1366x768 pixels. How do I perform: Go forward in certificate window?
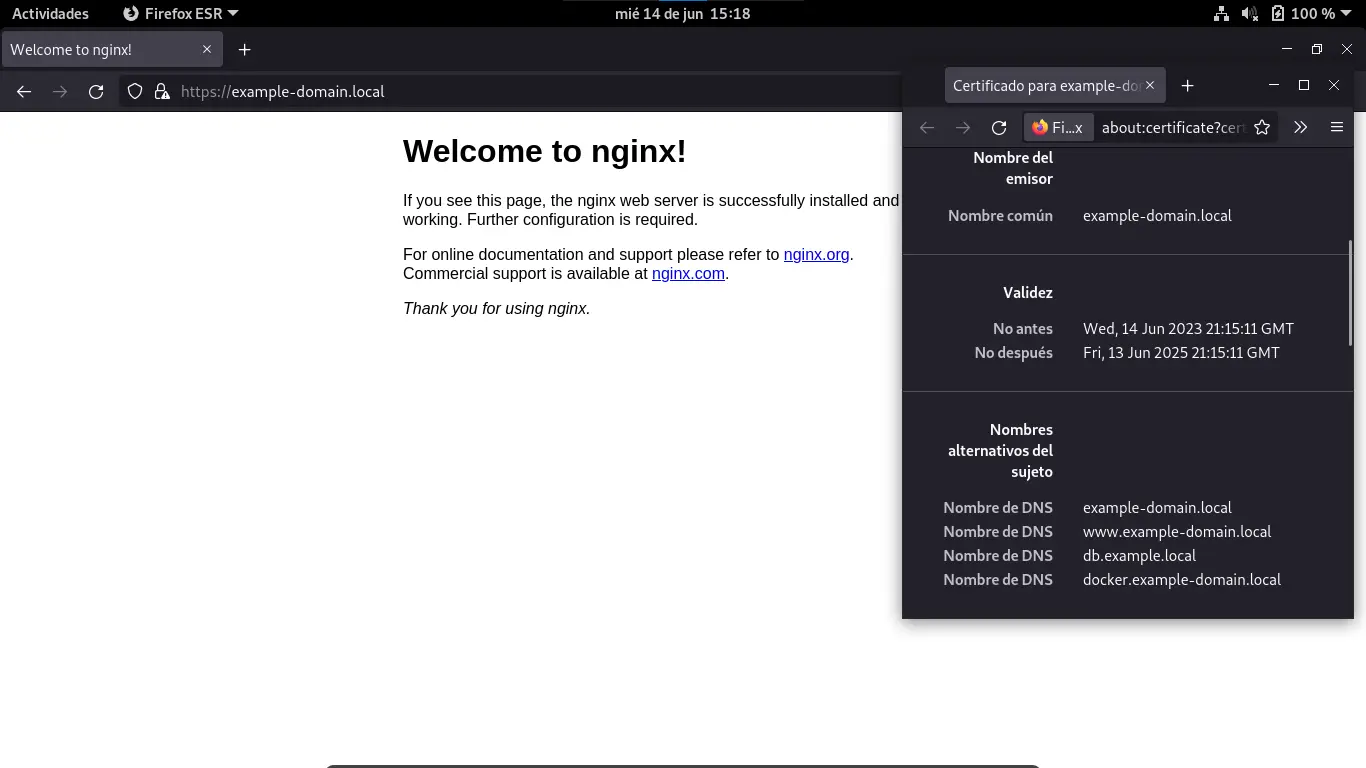[x=963, y=127]
